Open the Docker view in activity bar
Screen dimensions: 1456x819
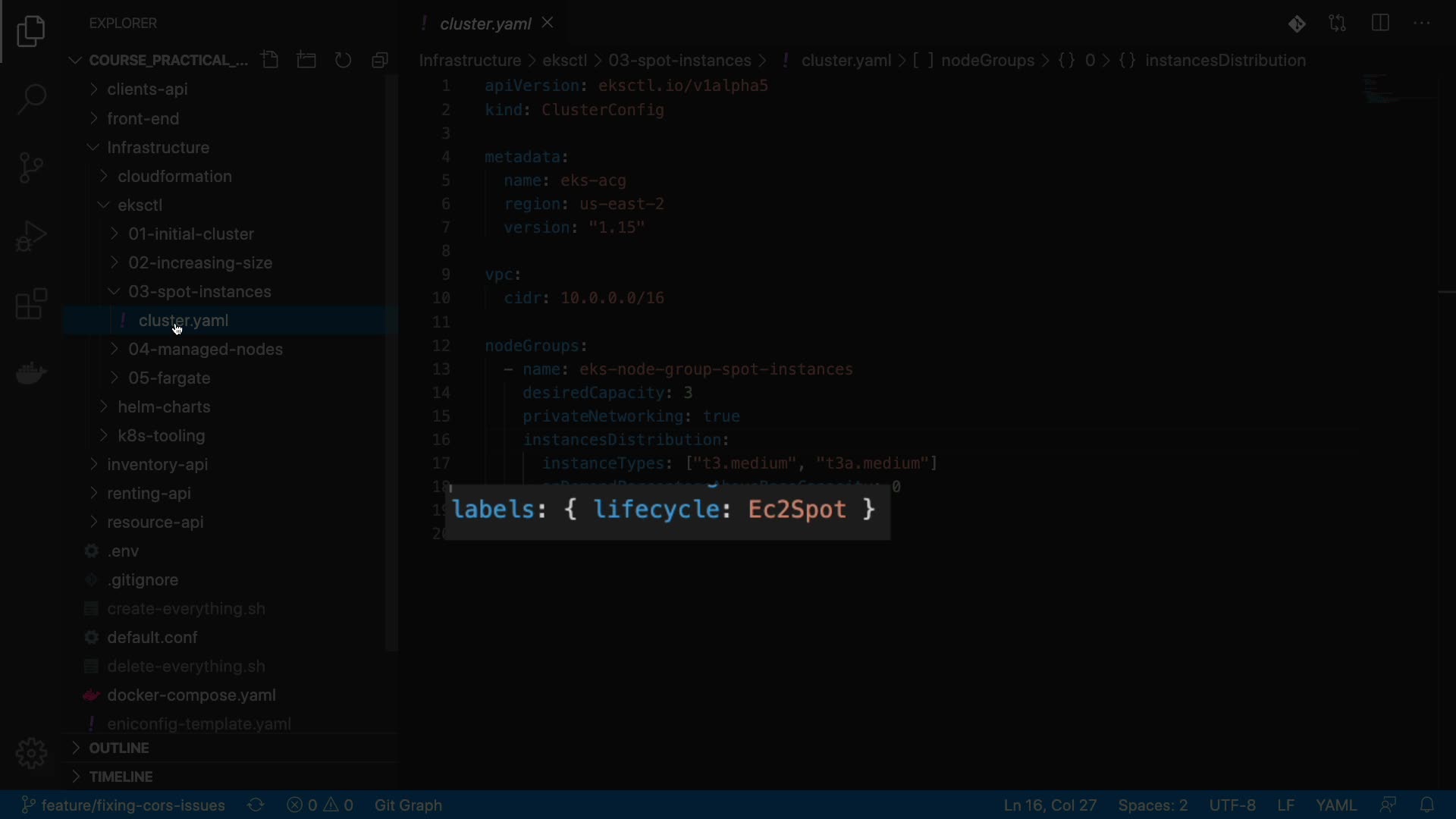(x=31, y=372)
